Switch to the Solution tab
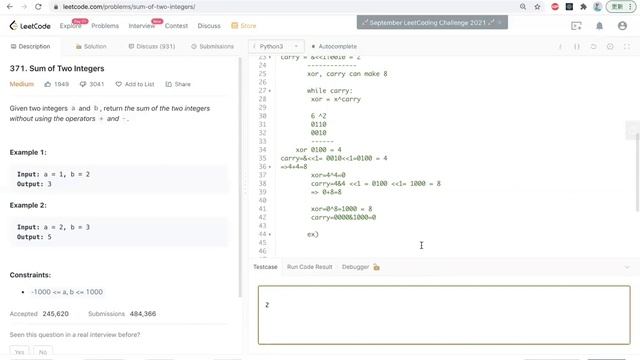 pos(91,47)
